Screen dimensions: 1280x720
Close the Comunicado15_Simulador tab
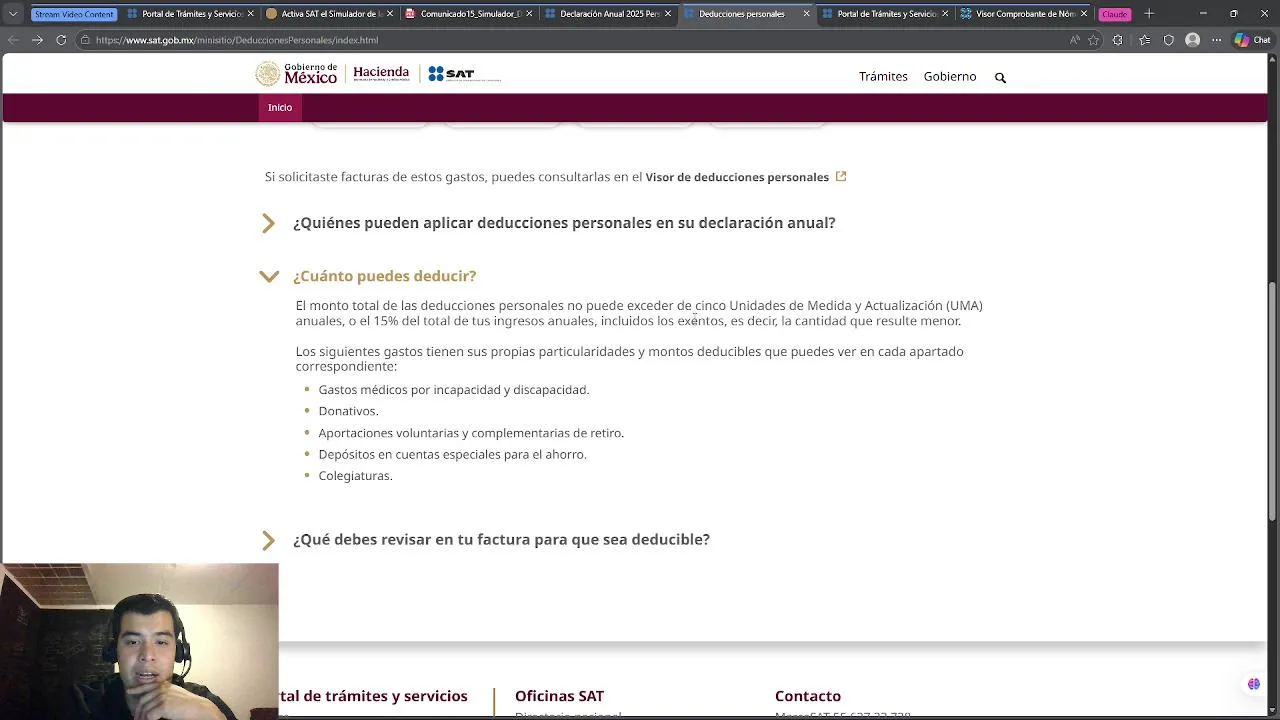pos(528,14)
